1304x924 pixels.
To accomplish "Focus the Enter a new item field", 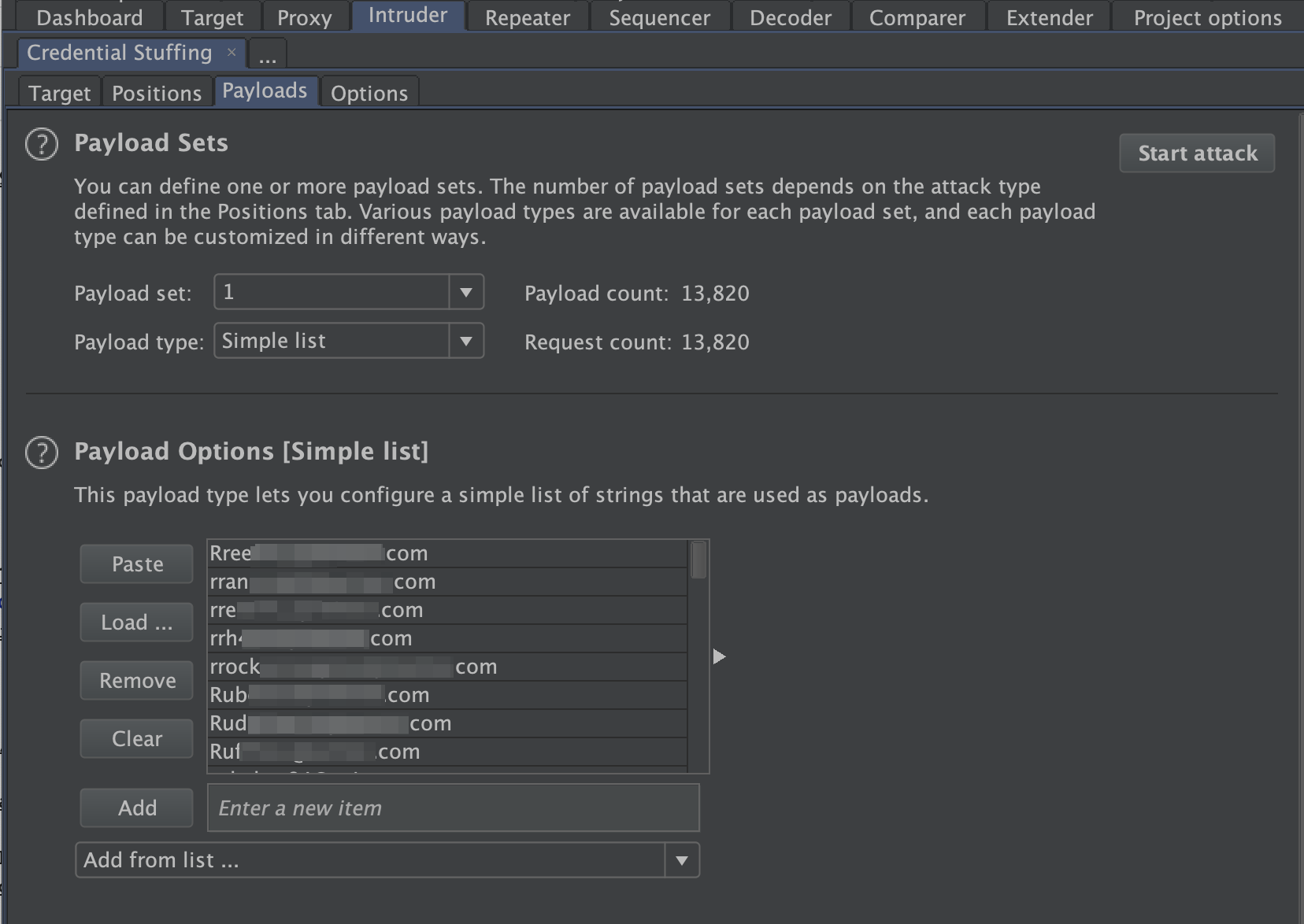I will coord(454,808).
